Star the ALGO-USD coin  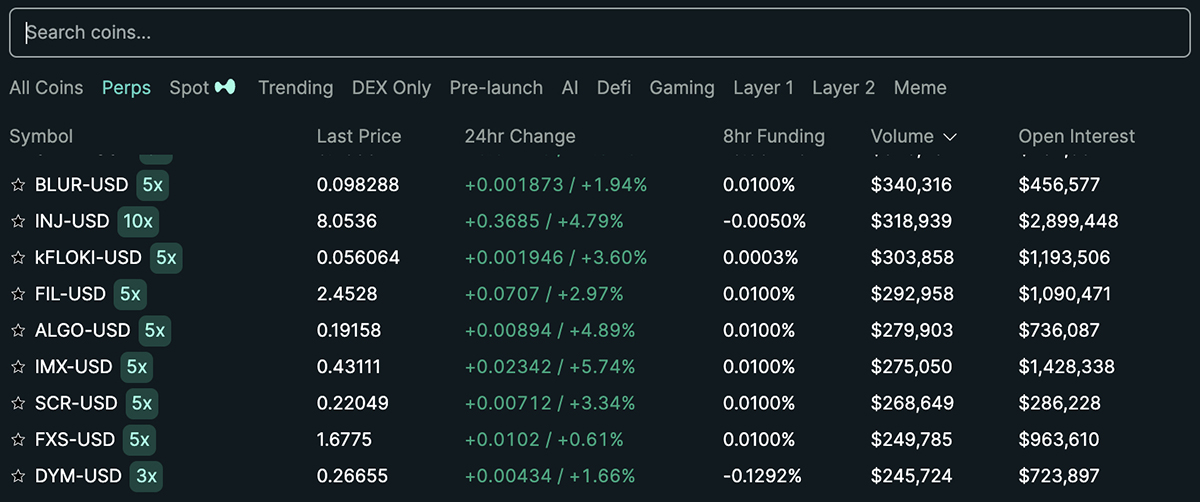click(x=17, y=330)
